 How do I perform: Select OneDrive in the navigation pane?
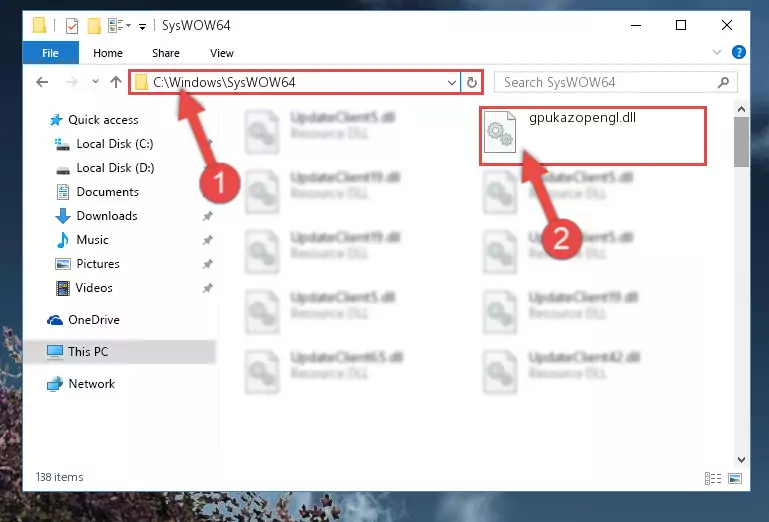[x=94, y=320]
